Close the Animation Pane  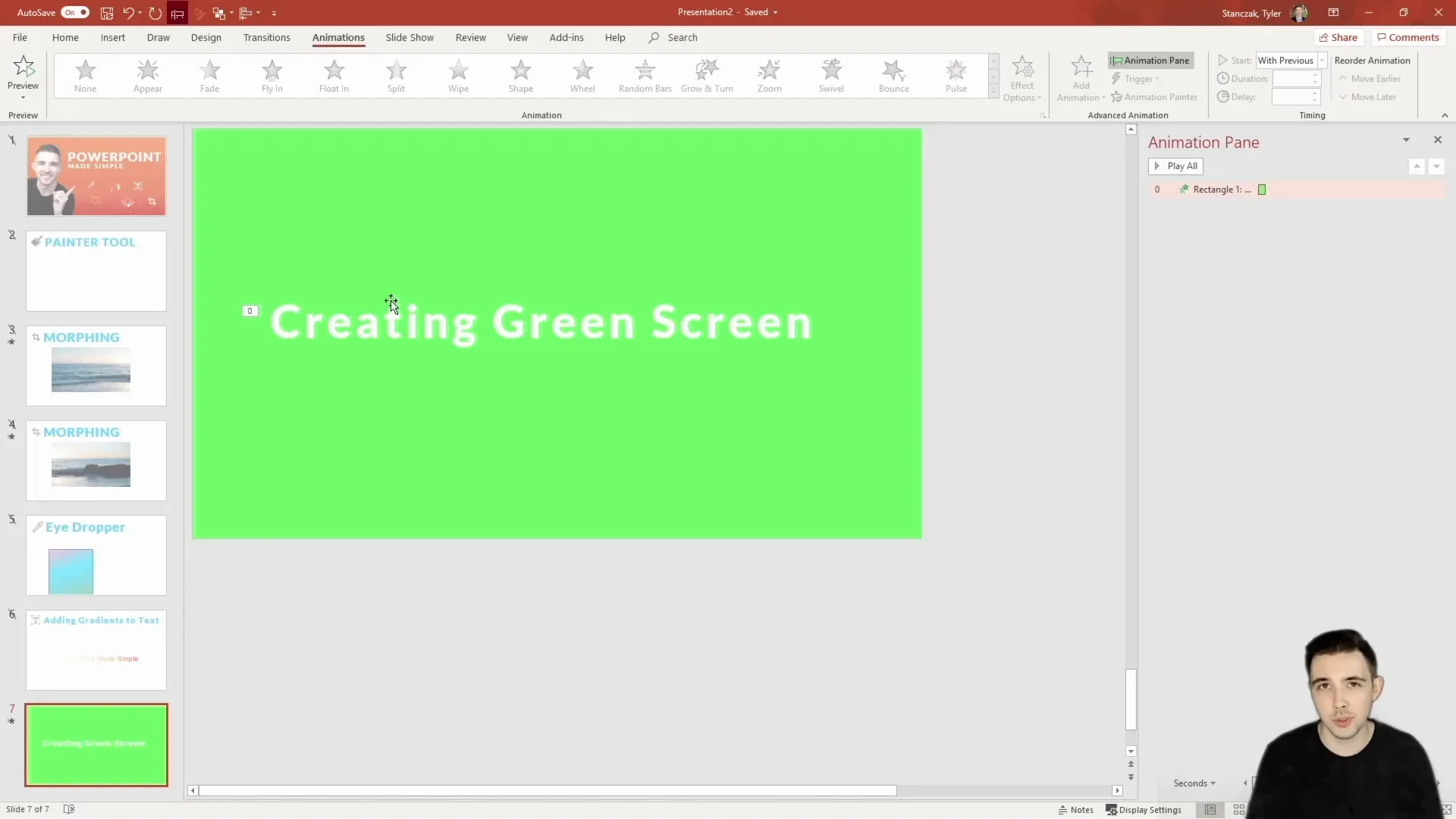1437,140
